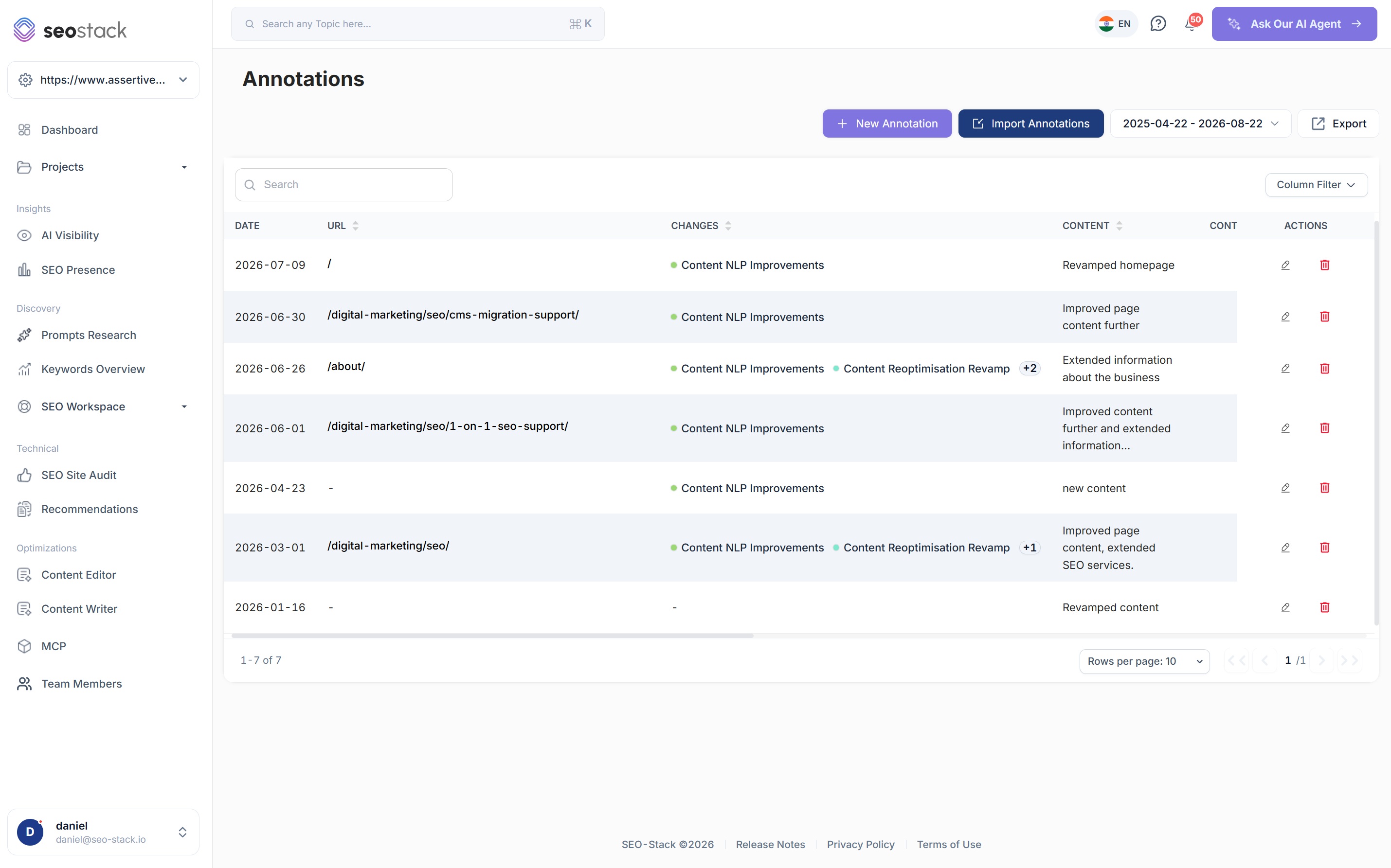
Task: Delete the 2026-07-09 annotation
Action: 1324,265
